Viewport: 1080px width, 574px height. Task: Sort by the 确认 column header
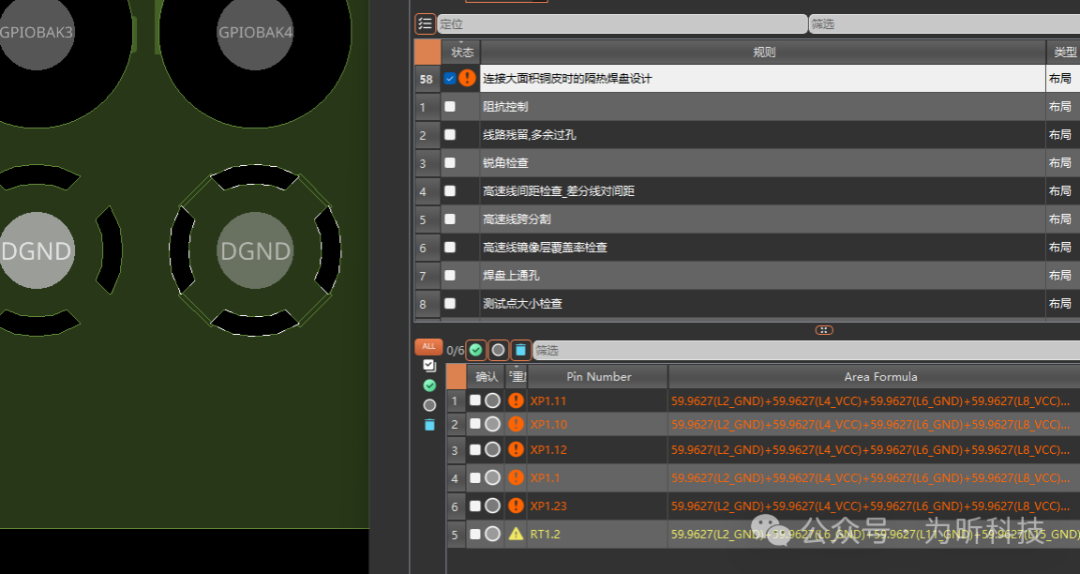click(x=486, y=376)
